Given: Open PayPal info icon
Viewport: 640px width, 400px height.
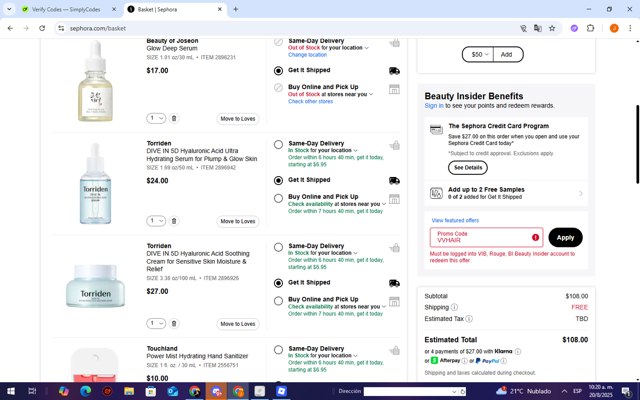Looking at the screenshot, I should [x=504, y=361].
